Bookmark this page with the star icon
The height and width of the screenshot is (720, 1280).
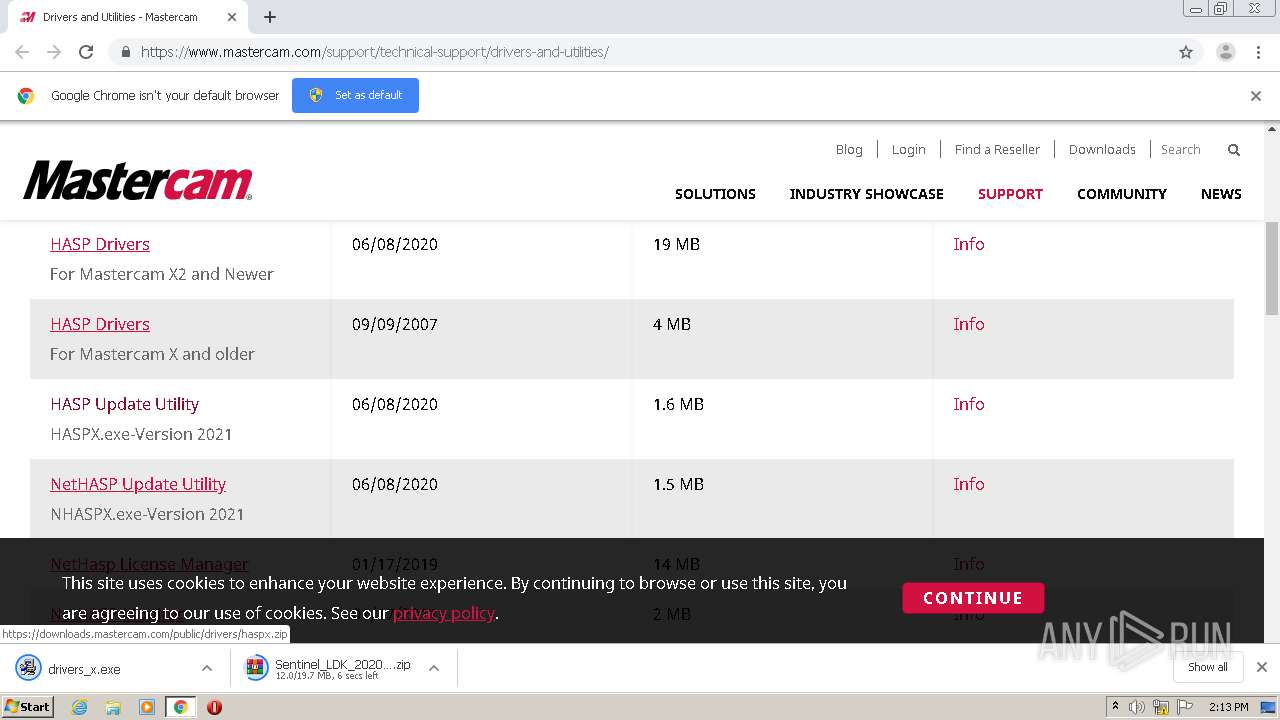[1186, 52]
